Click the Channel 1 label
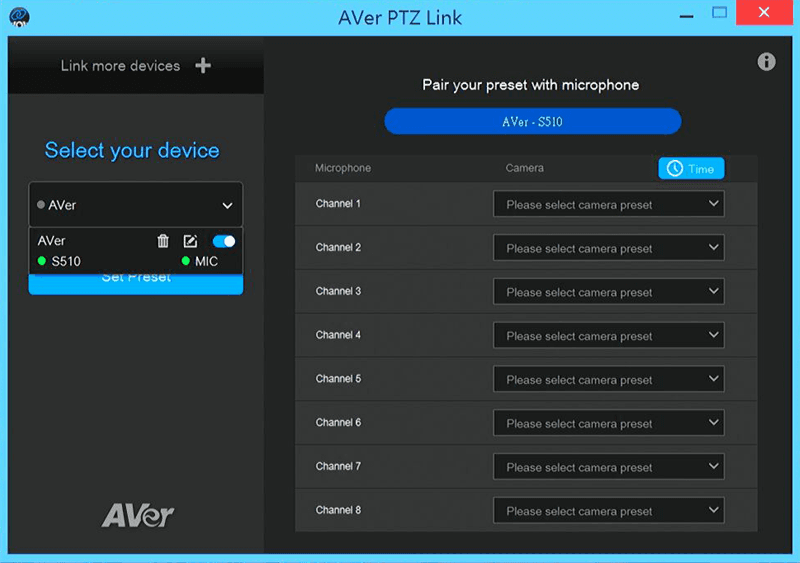This screenshot has height=563, width=800. [x=338, y=204]
